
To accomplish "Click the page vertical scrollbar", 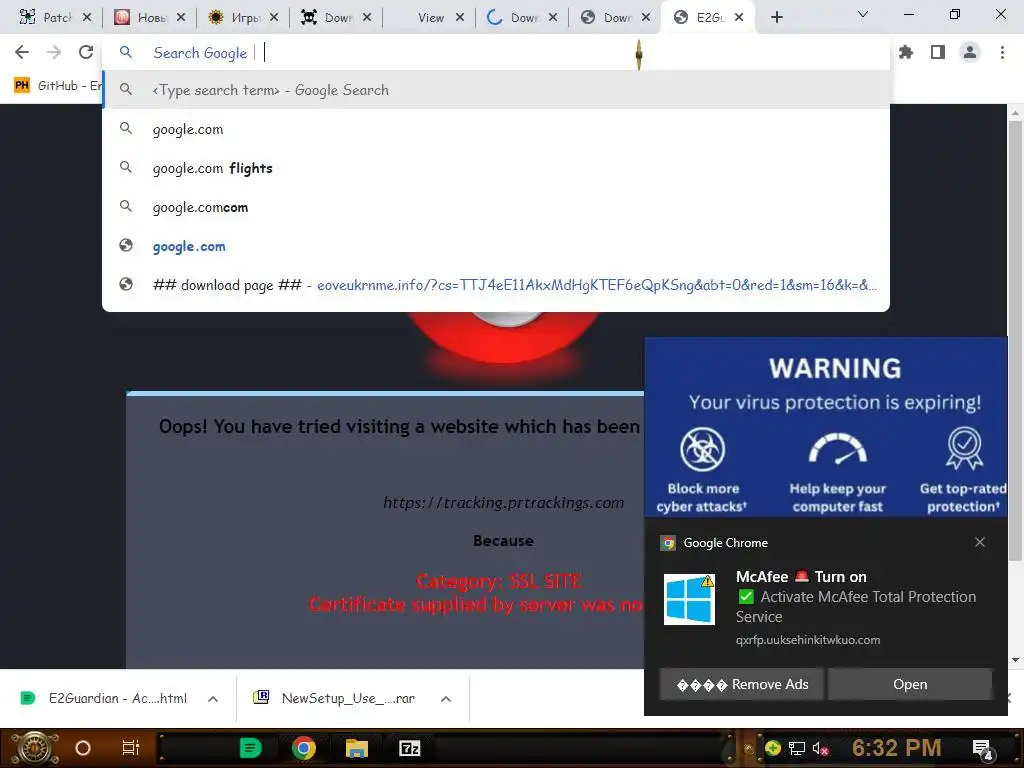I will point(1015,340).
